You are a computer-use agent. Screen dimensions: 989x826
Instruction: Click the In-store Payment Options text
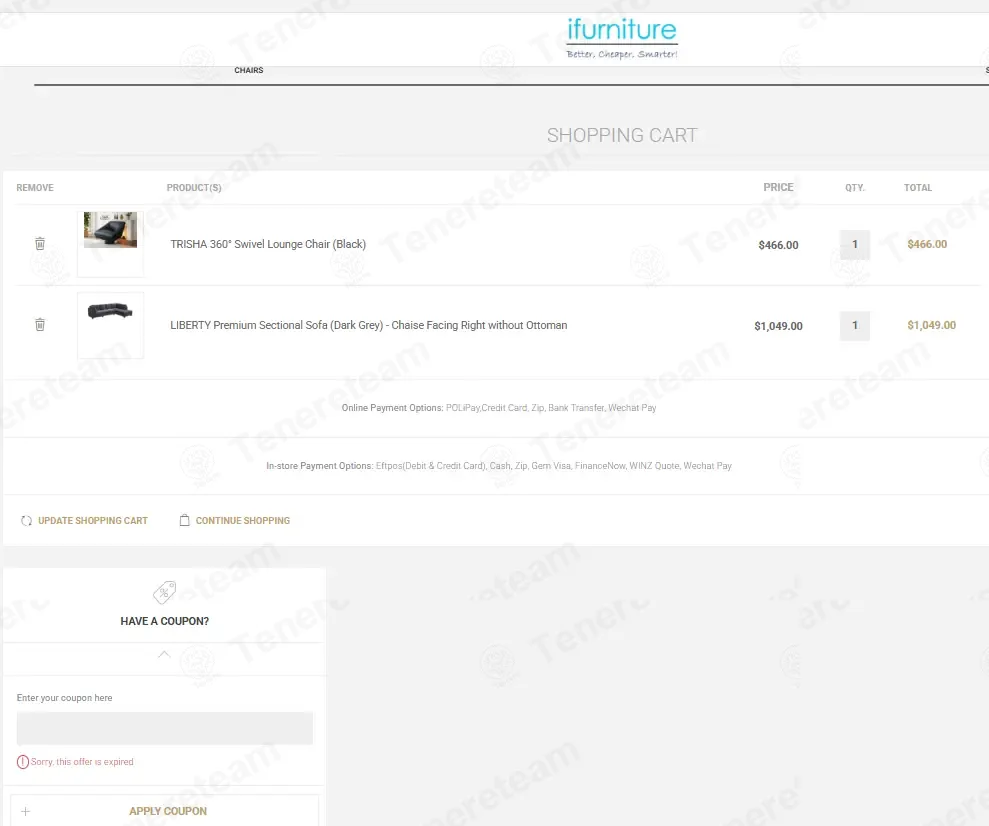coord(499,466)
